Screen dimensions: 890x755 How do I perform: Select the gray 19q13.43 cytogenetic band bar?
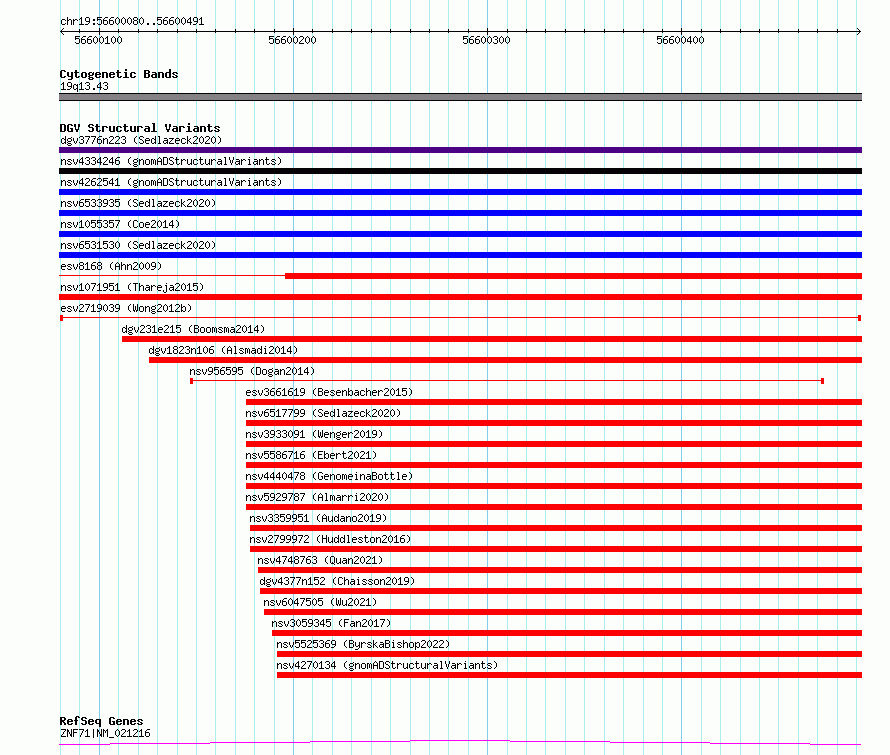pyautogui.click(x=460, y=97)
